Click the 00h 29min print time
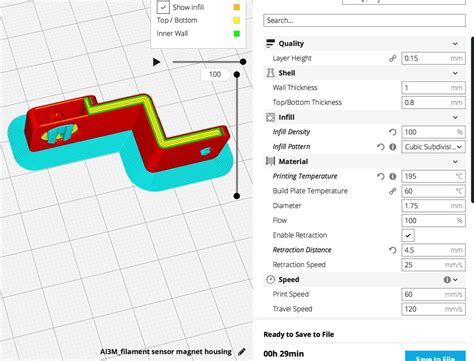 click(x=283, y=354)
